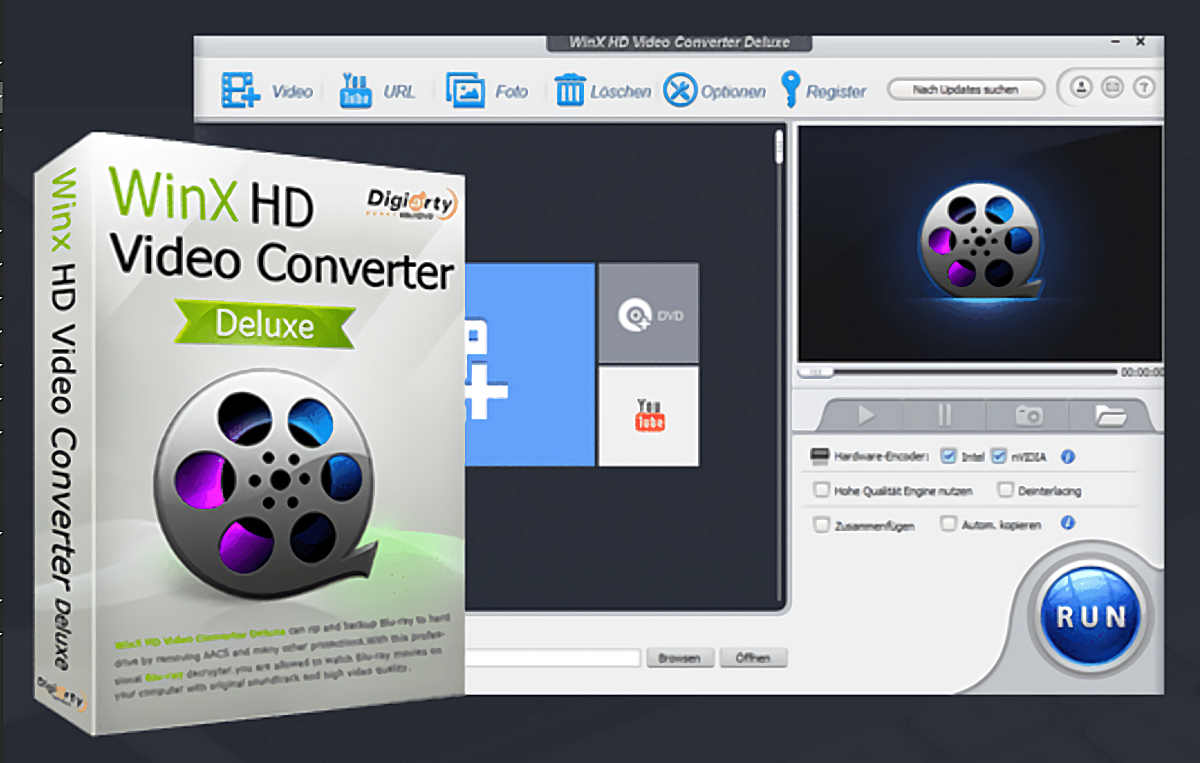Select the DVD tile

(x=648, y=314)
